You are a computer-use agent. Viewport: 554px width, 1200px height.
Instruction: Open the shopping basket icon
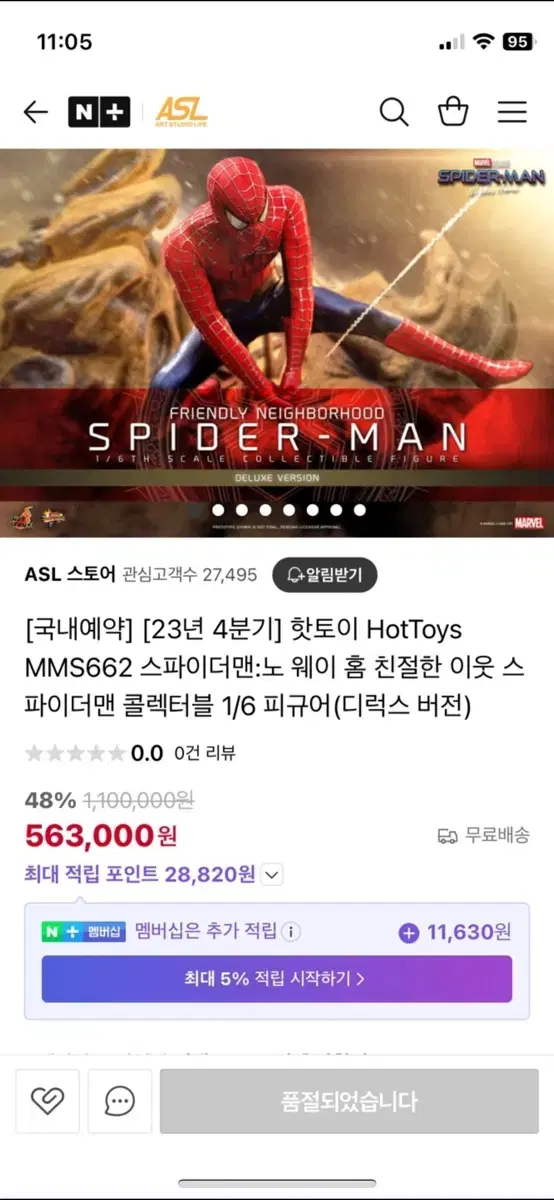tap(453, 111)
